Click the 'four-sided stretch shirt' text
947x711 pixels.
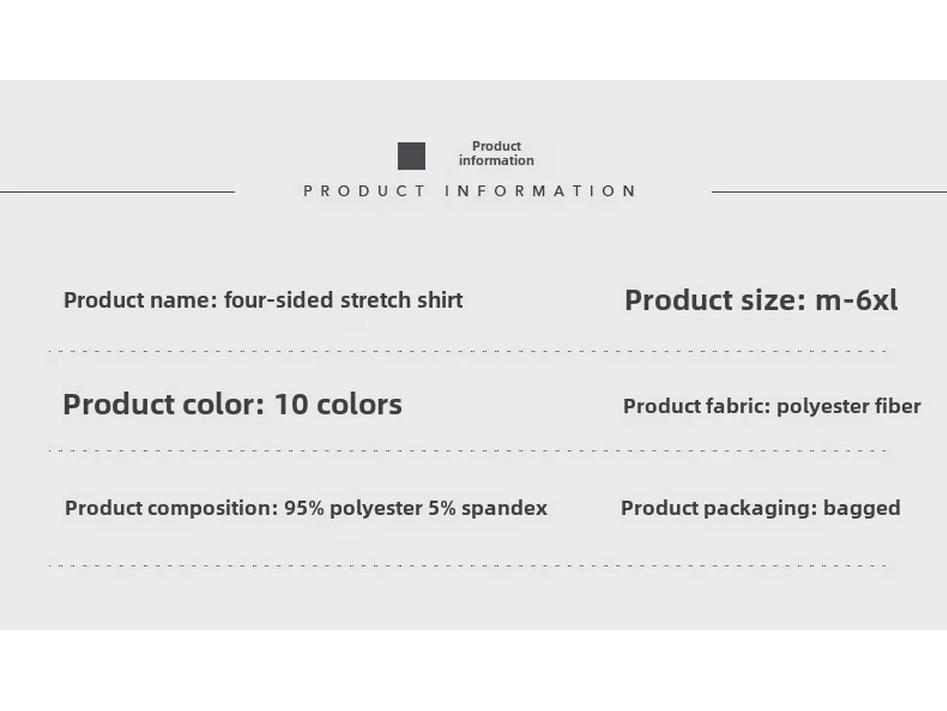click(343, 300)
